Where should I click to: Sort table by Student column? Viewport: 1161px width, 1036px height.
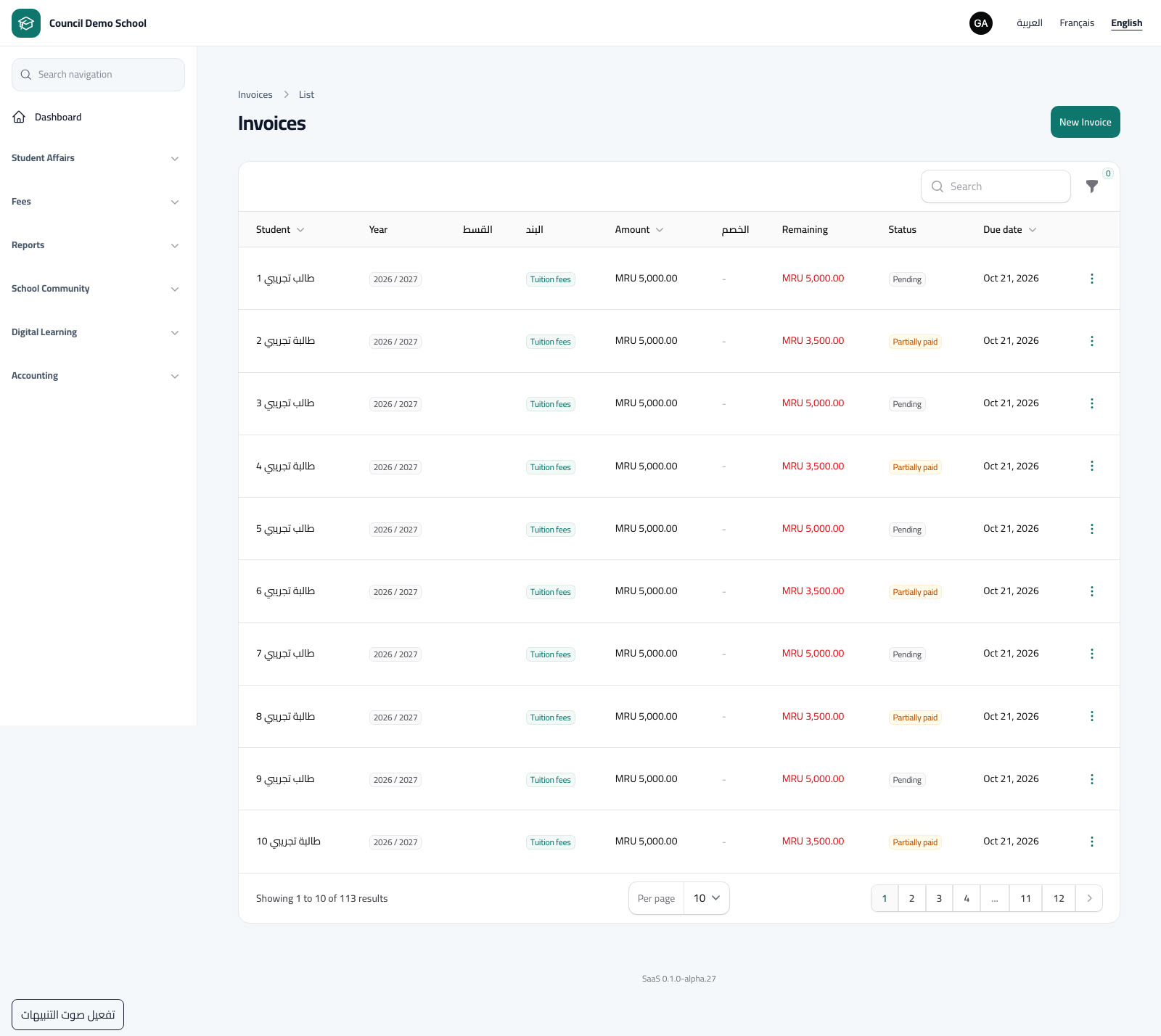(280, 229)
